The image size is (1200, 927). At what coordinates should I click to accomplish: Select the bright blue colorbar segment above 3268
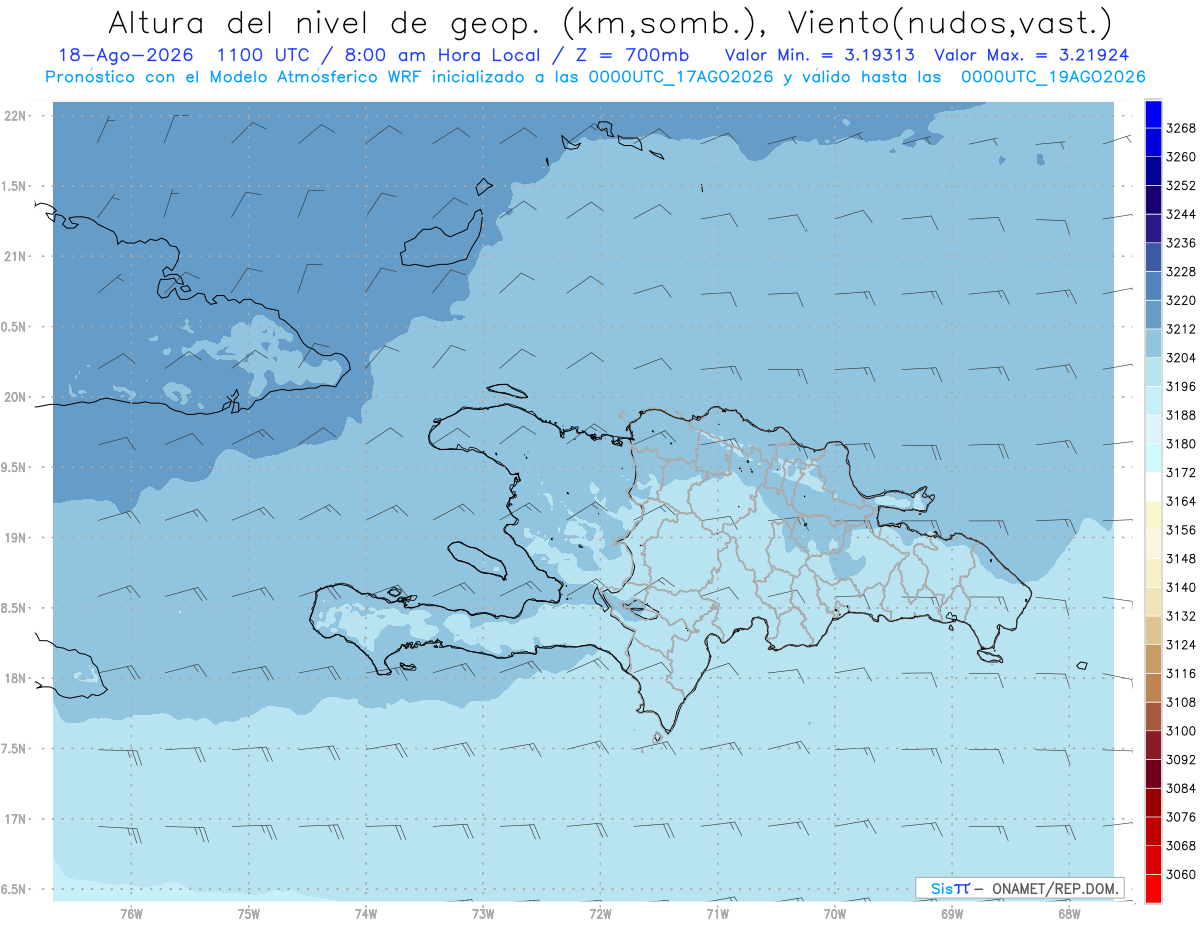click(1152, 114)
